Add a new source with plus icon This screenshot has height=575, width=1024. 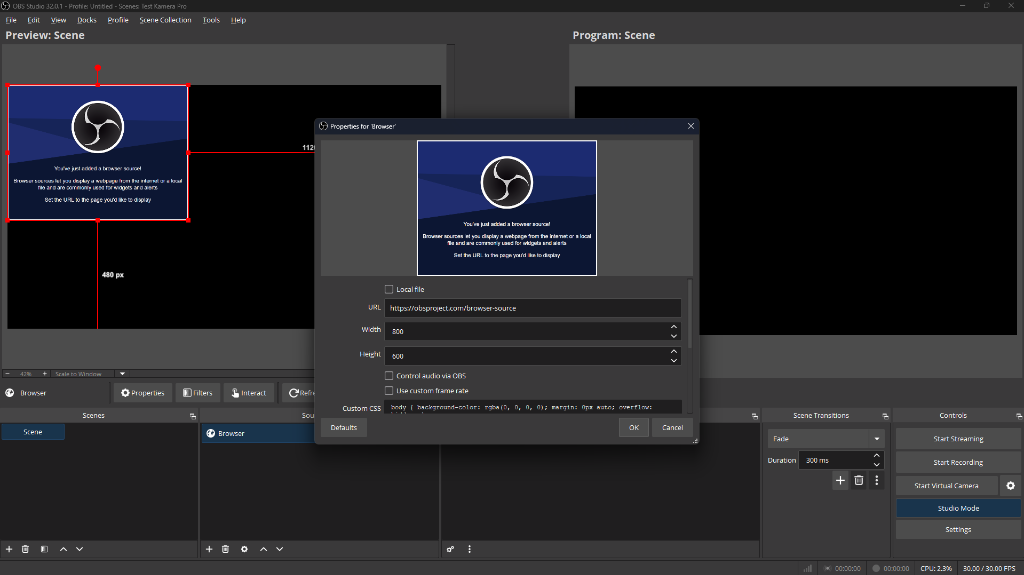point(209,550)
